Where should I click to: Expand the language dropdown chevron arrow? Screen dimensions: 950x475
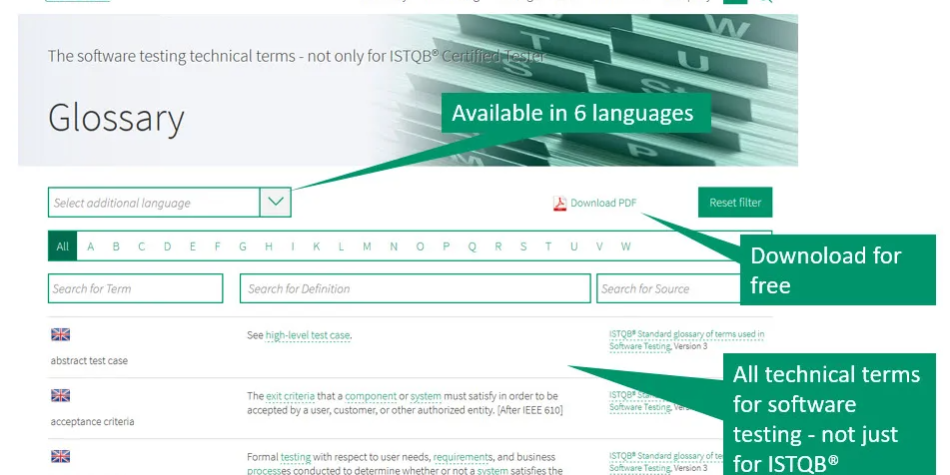tap(276, 202)
